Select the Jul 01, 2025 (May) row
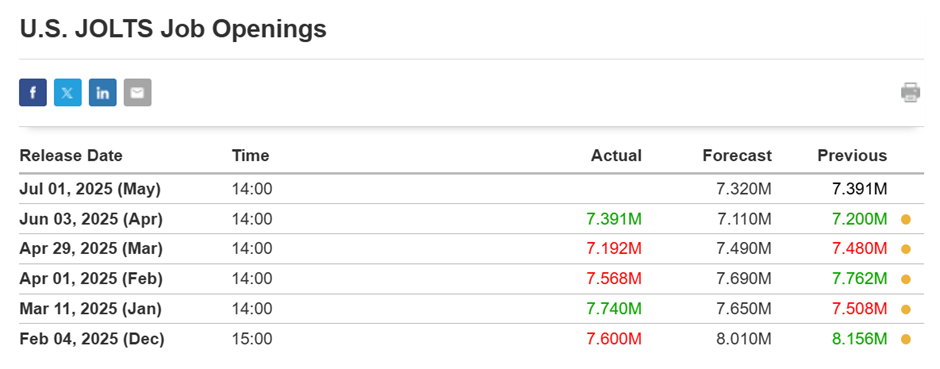 pos(471,189)
